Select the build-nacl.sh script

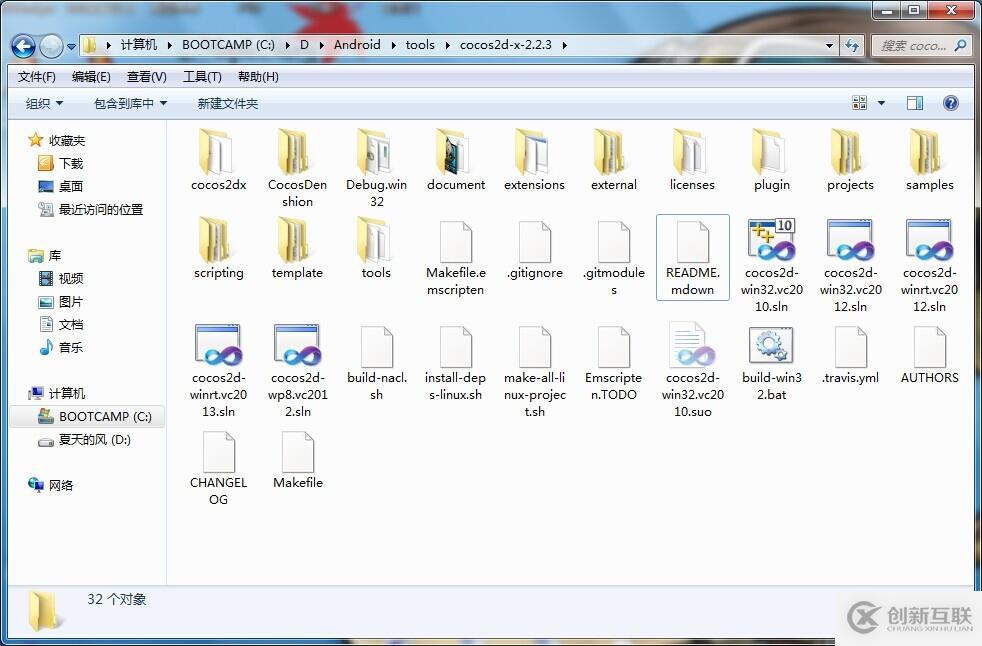pyautogui.click(x=376, y=363)
